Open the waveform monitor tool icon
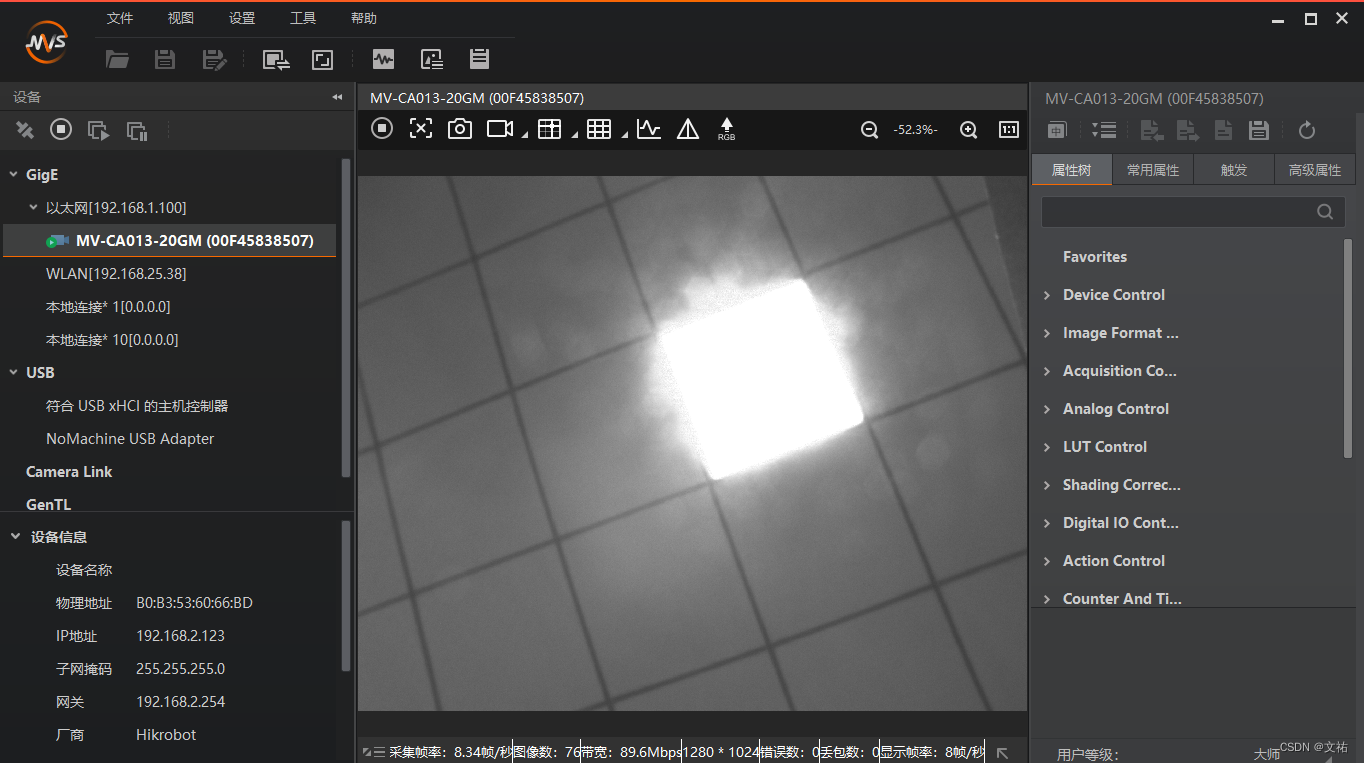 (x=383, y=59)
